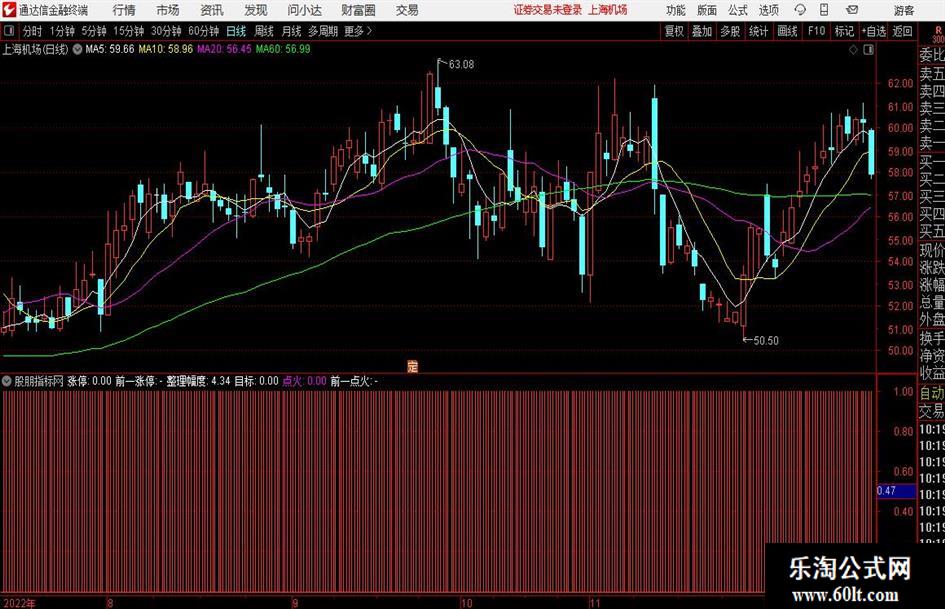
Task: Select the 日线 daily period tab
Action: click(x=236, y=31)
